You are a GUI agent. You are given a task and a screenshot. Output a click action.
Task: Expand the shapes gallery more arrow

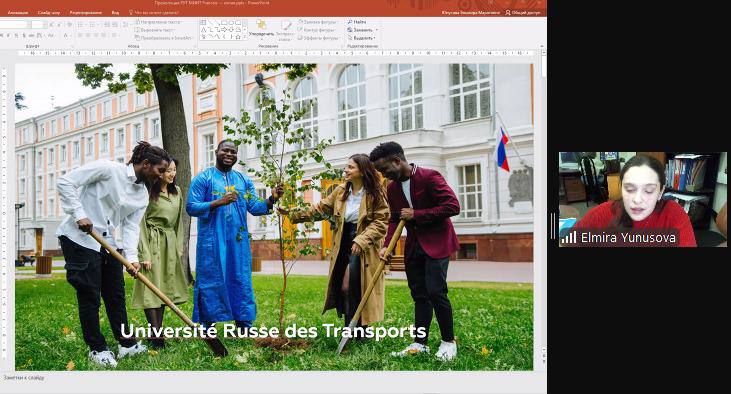(x=245, y=37)
